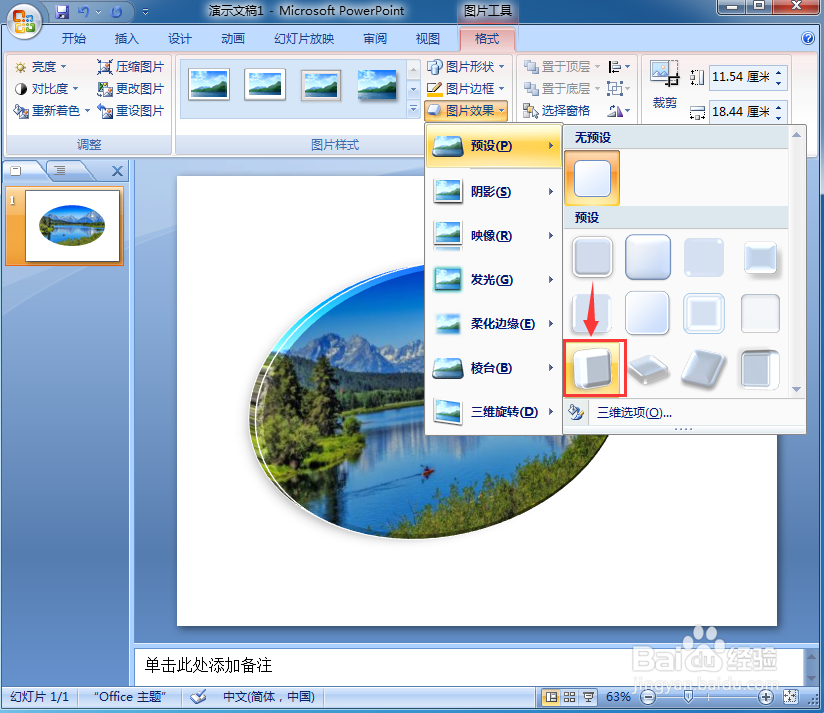Click the 裁剪 crop tool

[x=664, y=84]
